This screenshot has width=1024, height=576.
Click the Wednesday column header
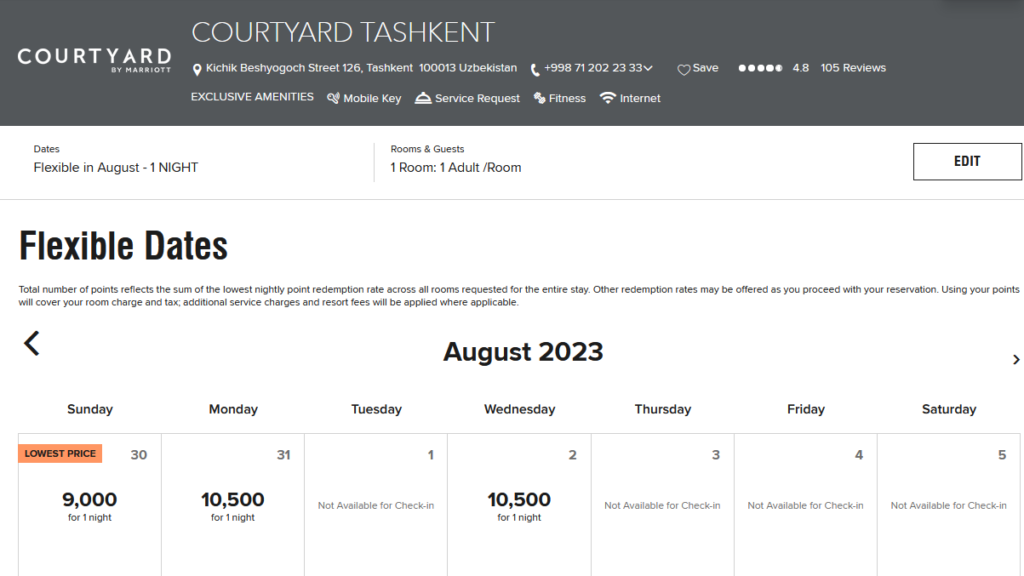(519, 409)
